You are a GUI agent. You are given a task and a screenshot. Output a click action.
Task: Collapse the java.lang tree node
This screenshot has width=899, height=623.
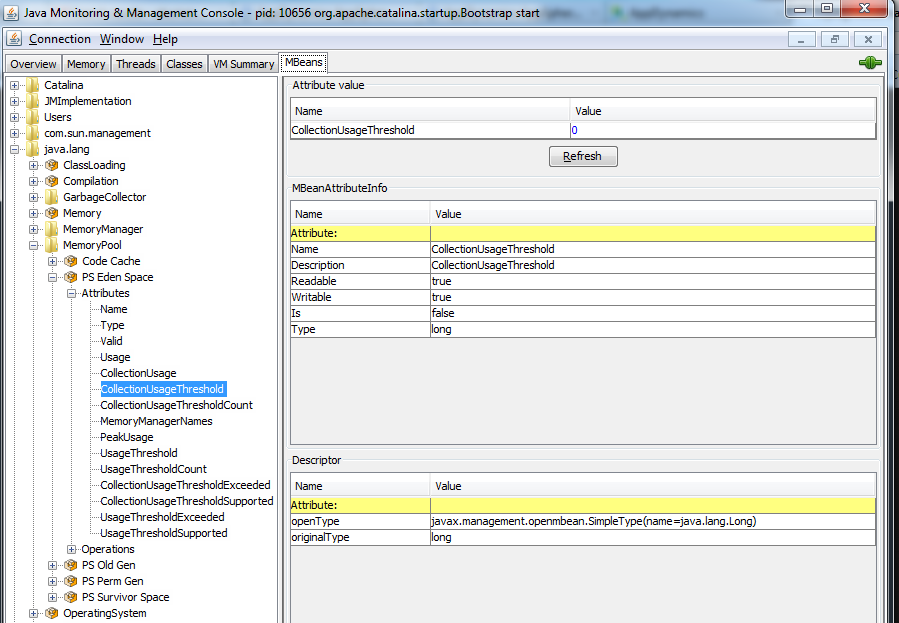point(15,149)
